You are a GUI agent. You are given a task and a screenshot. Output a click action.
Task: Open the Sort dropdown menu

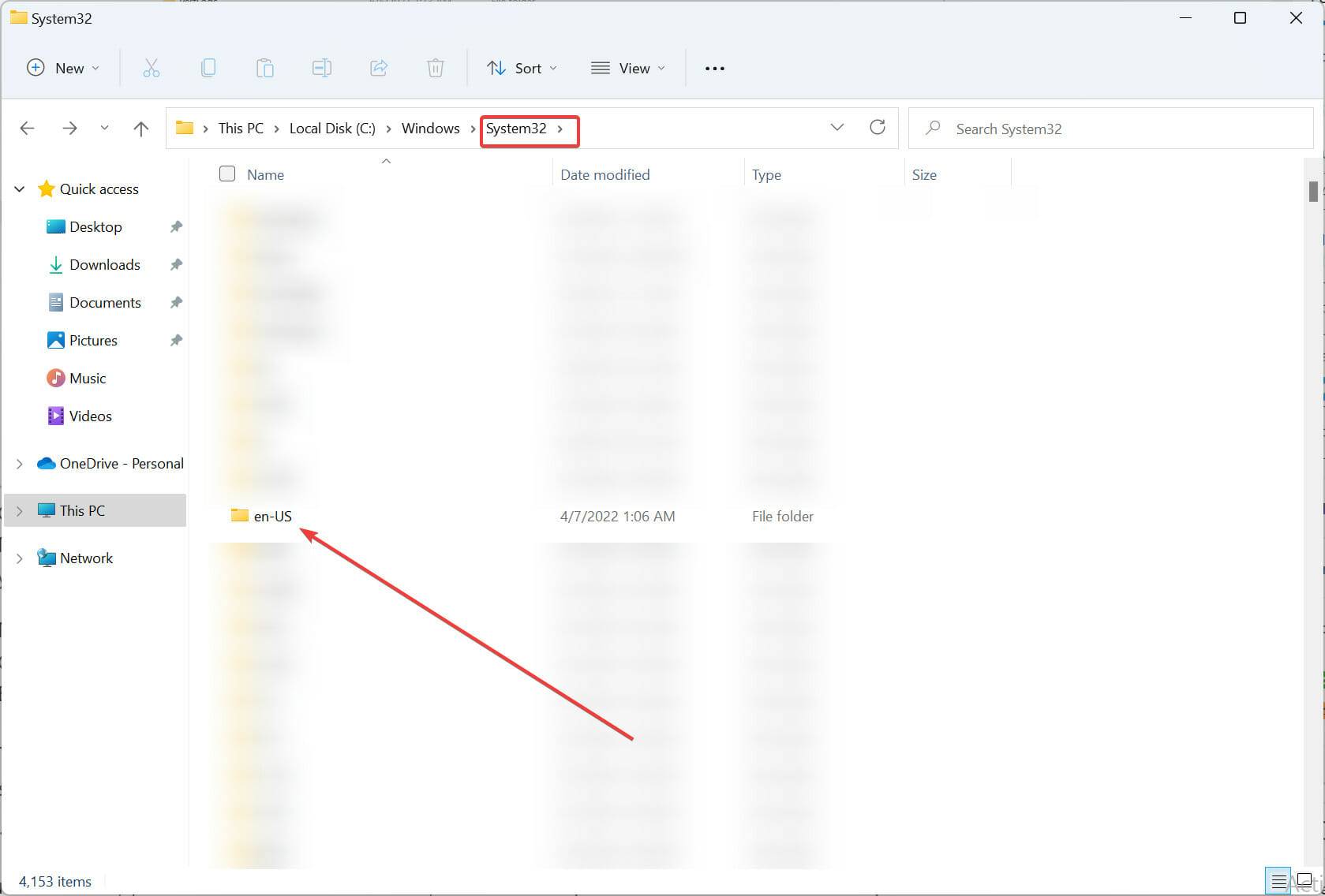522,69
